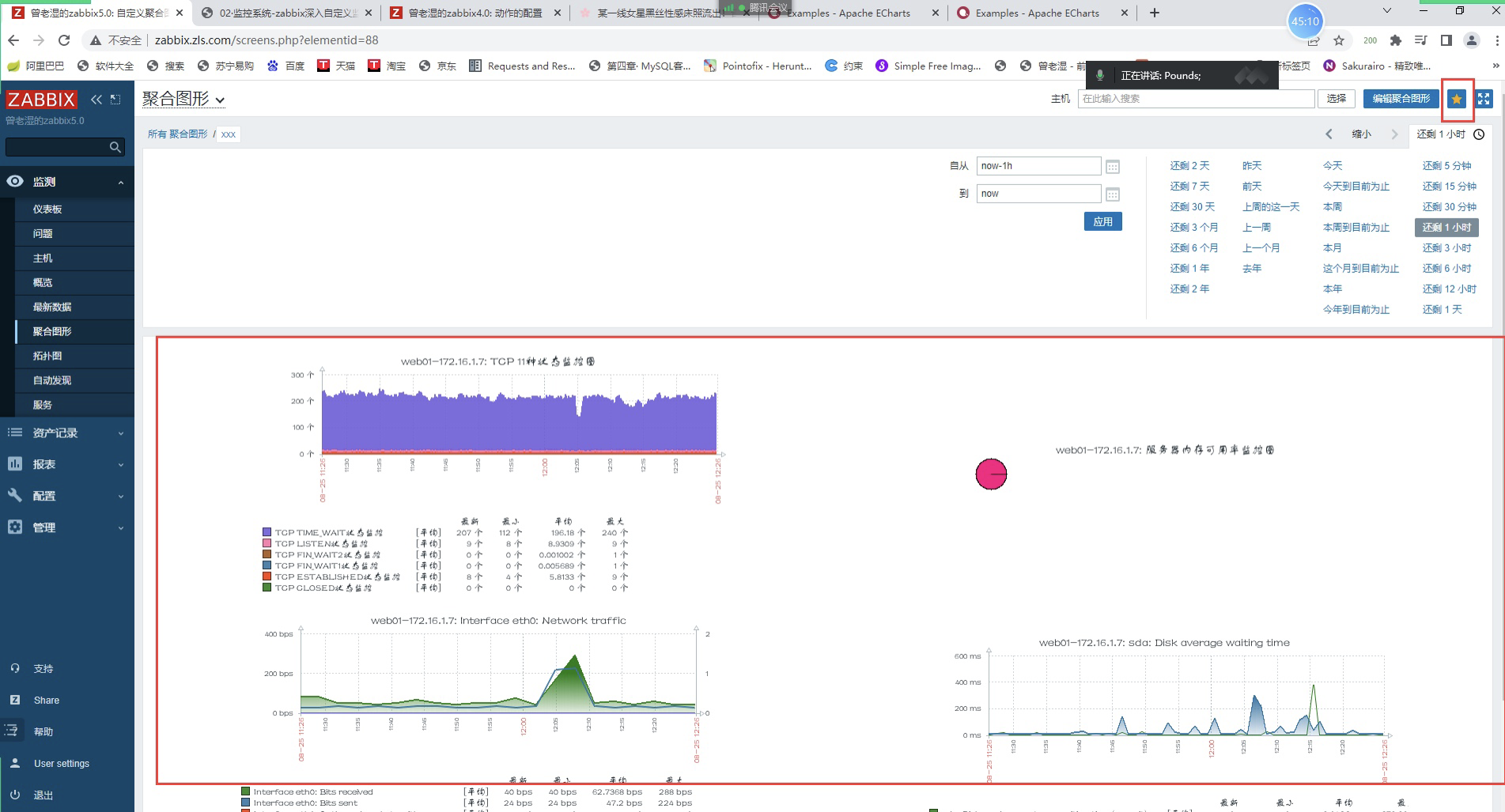Open calendar picker for the from date

coord(1113,166)
